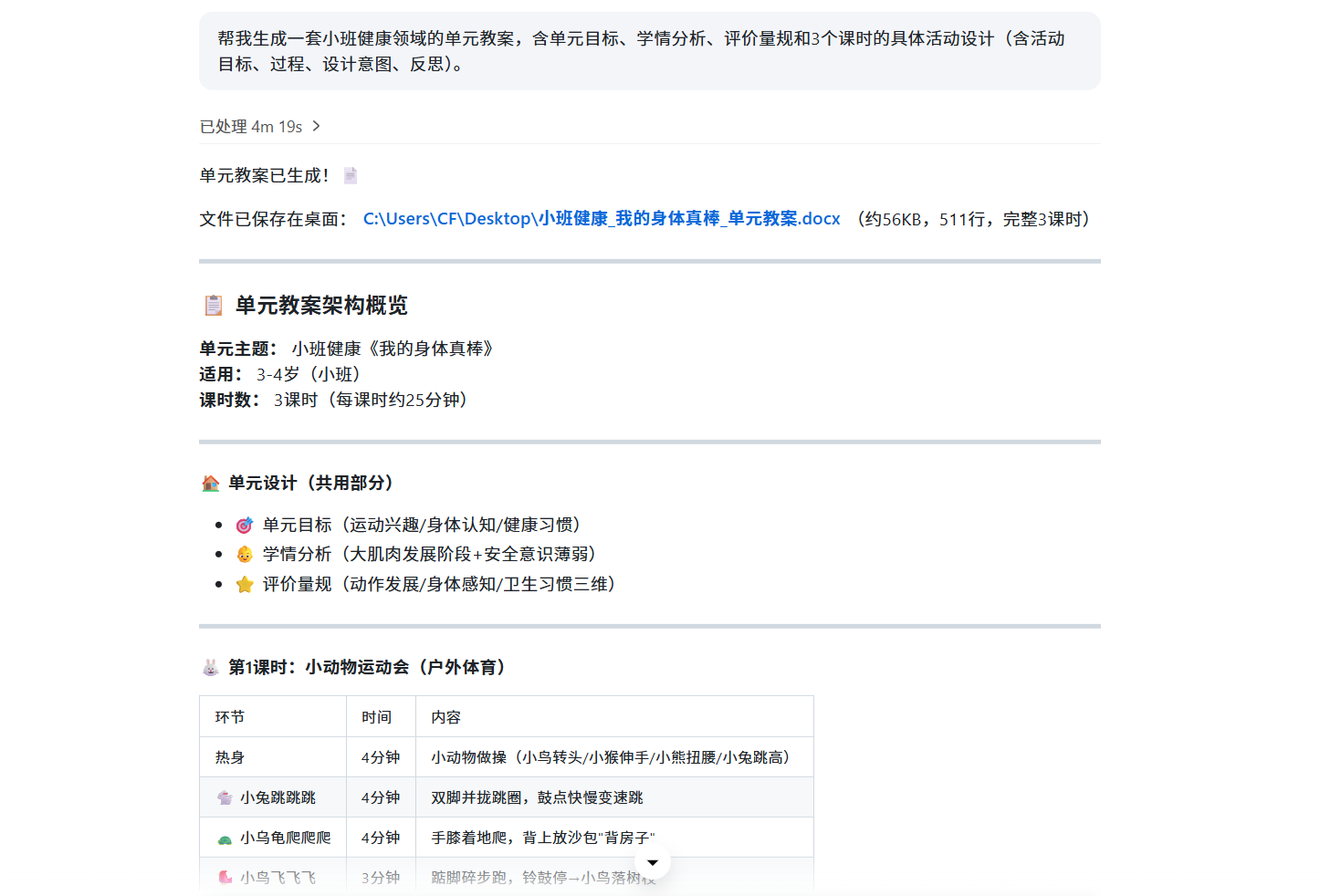The image size is (1320, 896).
Task: Click the 评价量规 bullet text
Action: click(x=440, y=584)
